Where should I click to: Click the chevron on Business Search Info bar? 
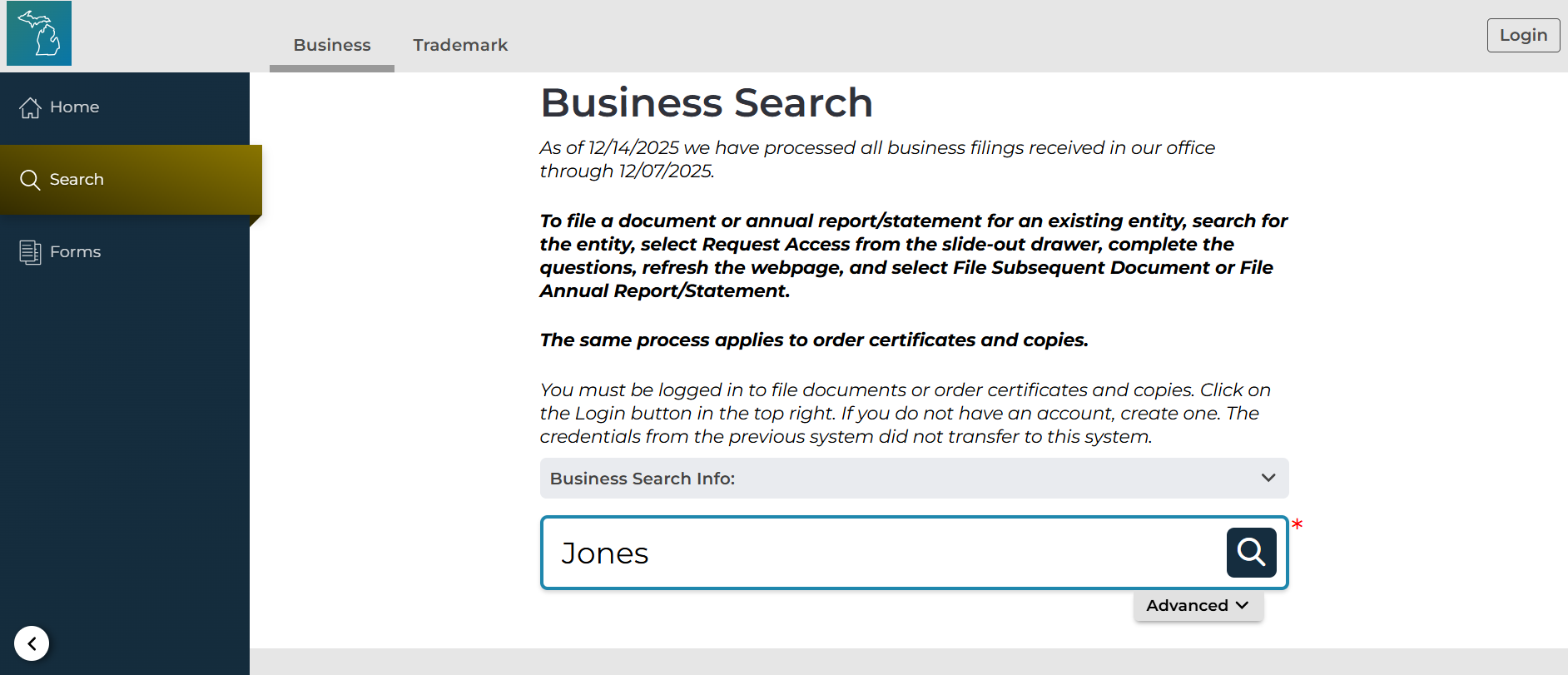(x=1268, y=477)
